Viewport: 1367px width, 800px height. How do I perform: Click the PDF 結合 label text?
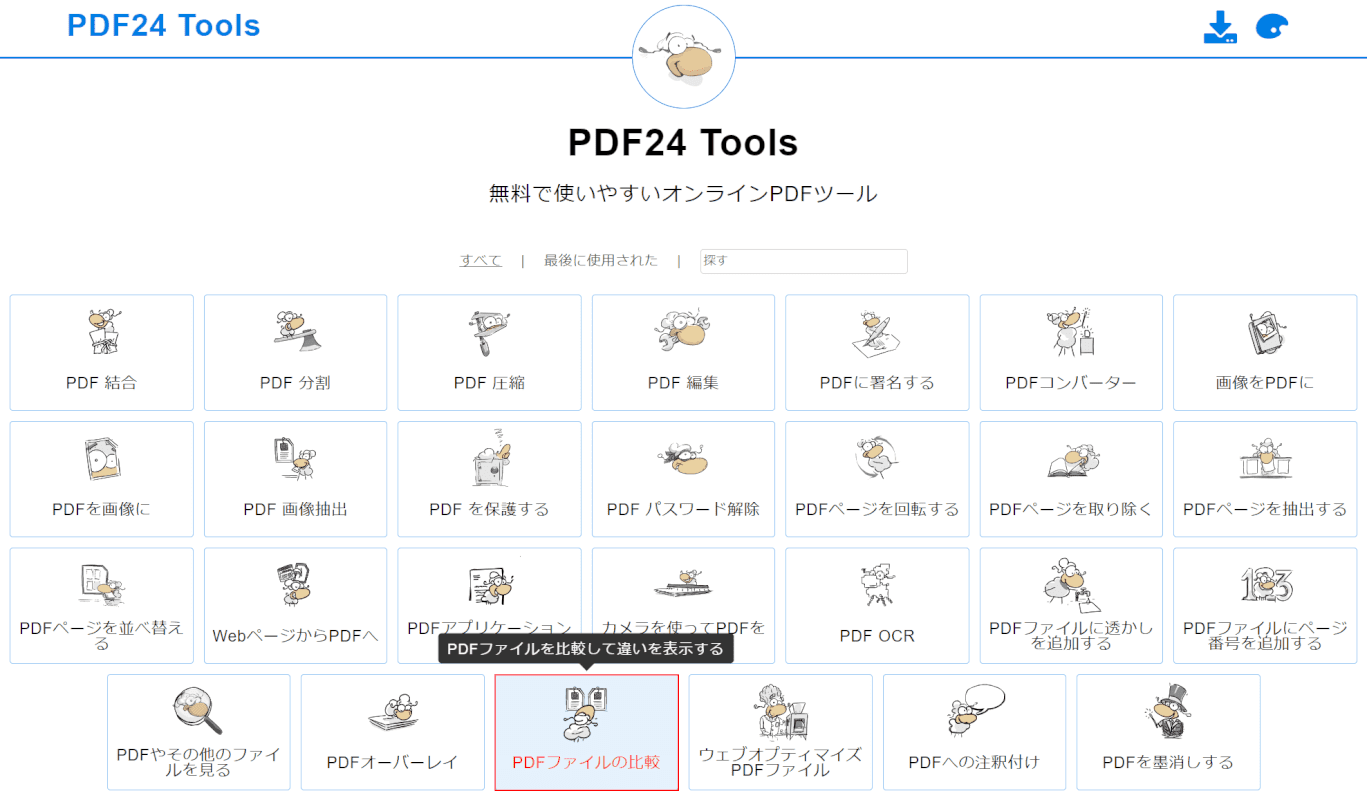[x=101, y=383]
